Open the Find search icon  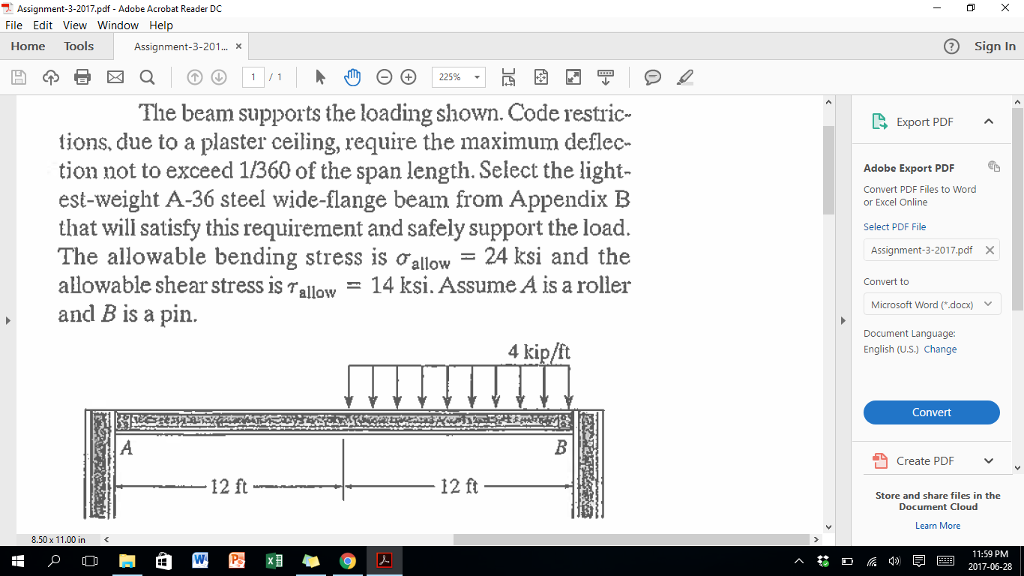pos(145,76)
